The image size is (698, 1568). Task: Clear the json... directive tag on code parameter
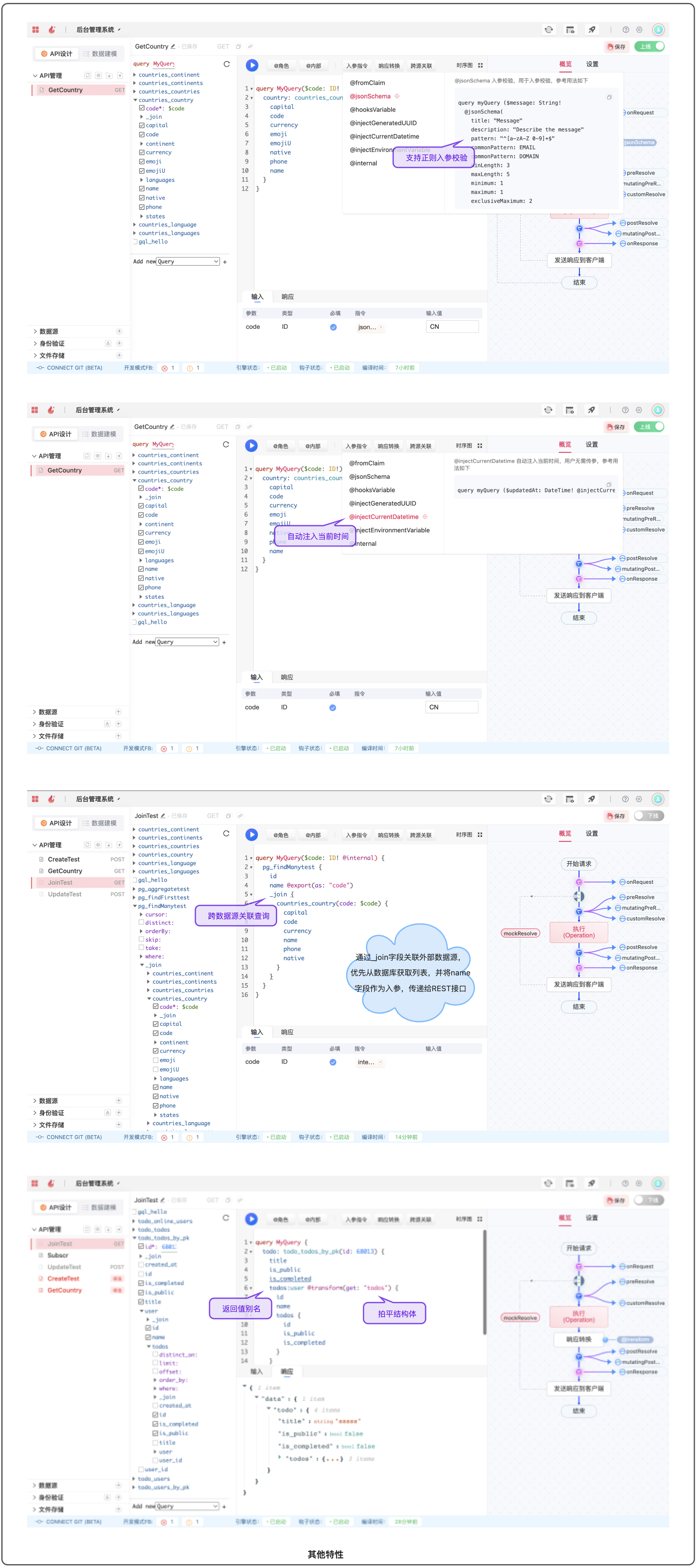pos(382,327)
